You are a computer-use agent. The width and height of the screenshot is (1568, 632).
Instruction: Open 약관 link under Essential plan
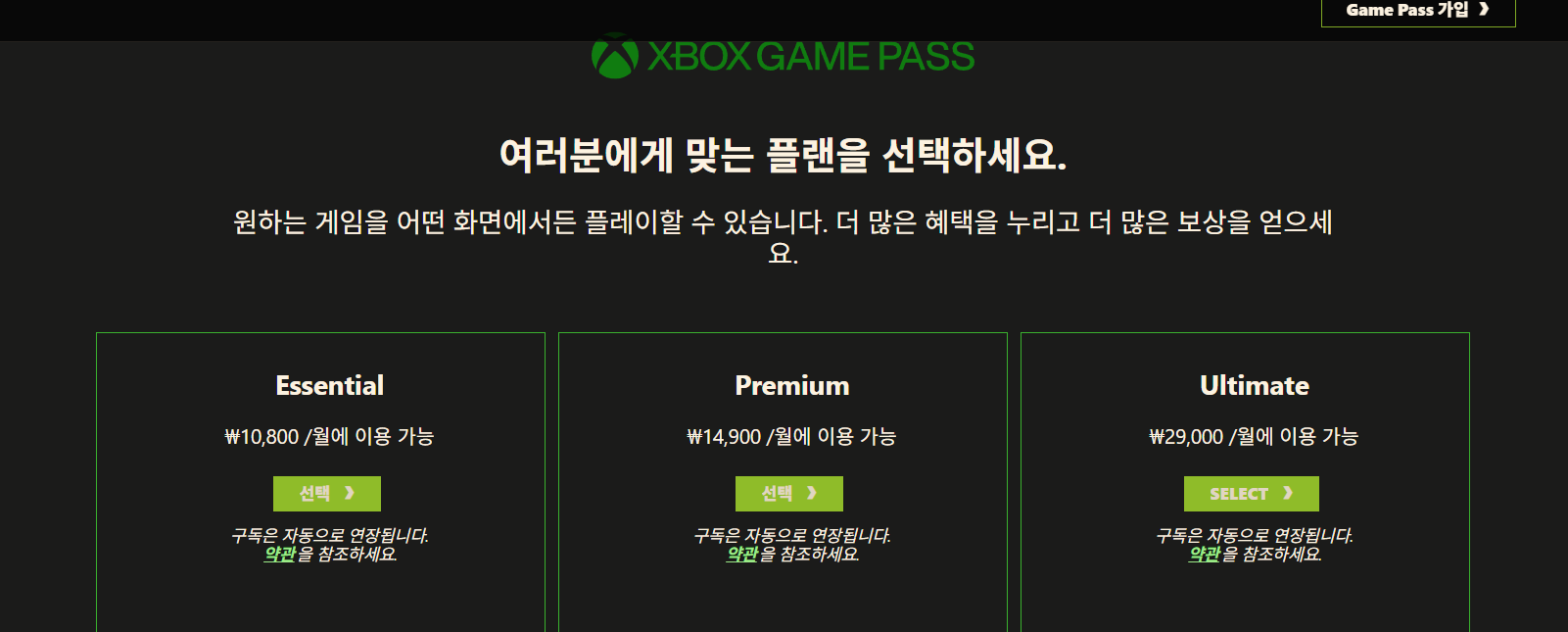pyautogui.click(x=280, y=555)
